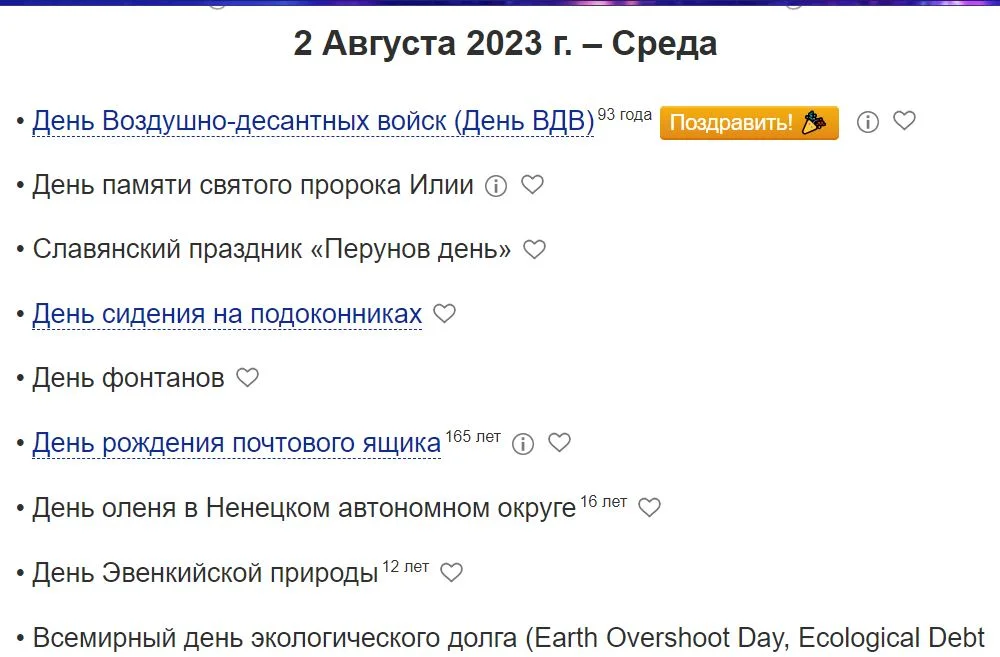
Task: Click the page heading 2 Августа 2023
Action: [x=505, y=43]
